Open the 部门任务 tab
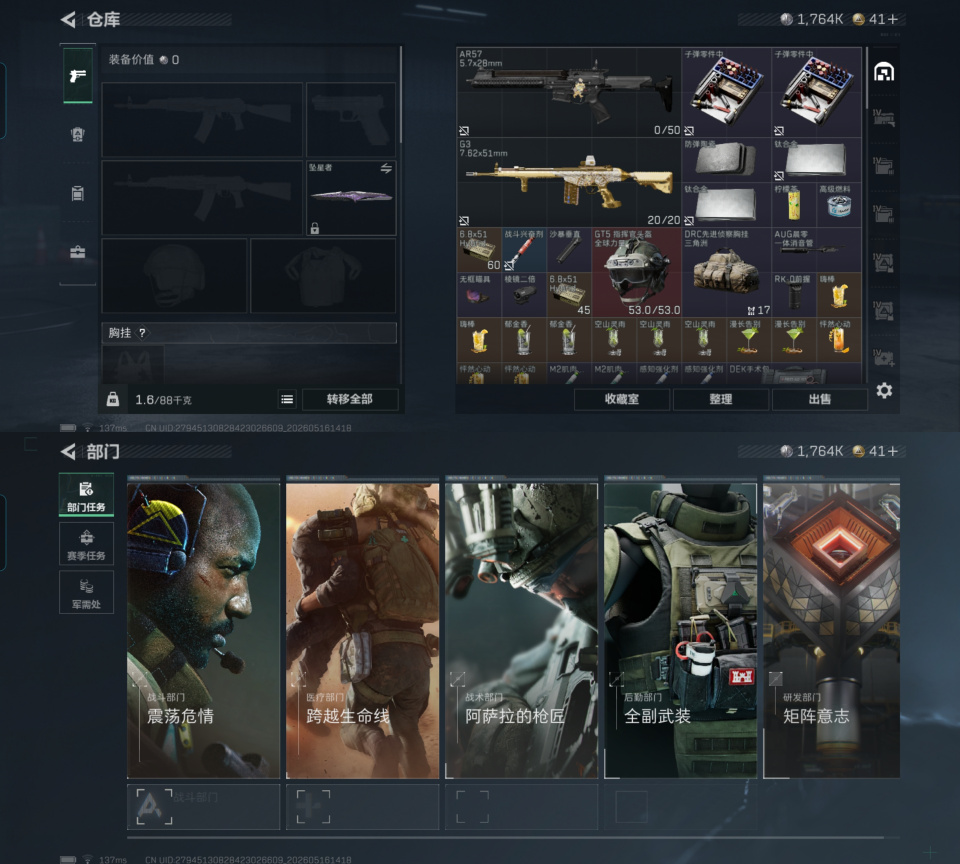The image size is (960, 864). [x=86, y=495]
